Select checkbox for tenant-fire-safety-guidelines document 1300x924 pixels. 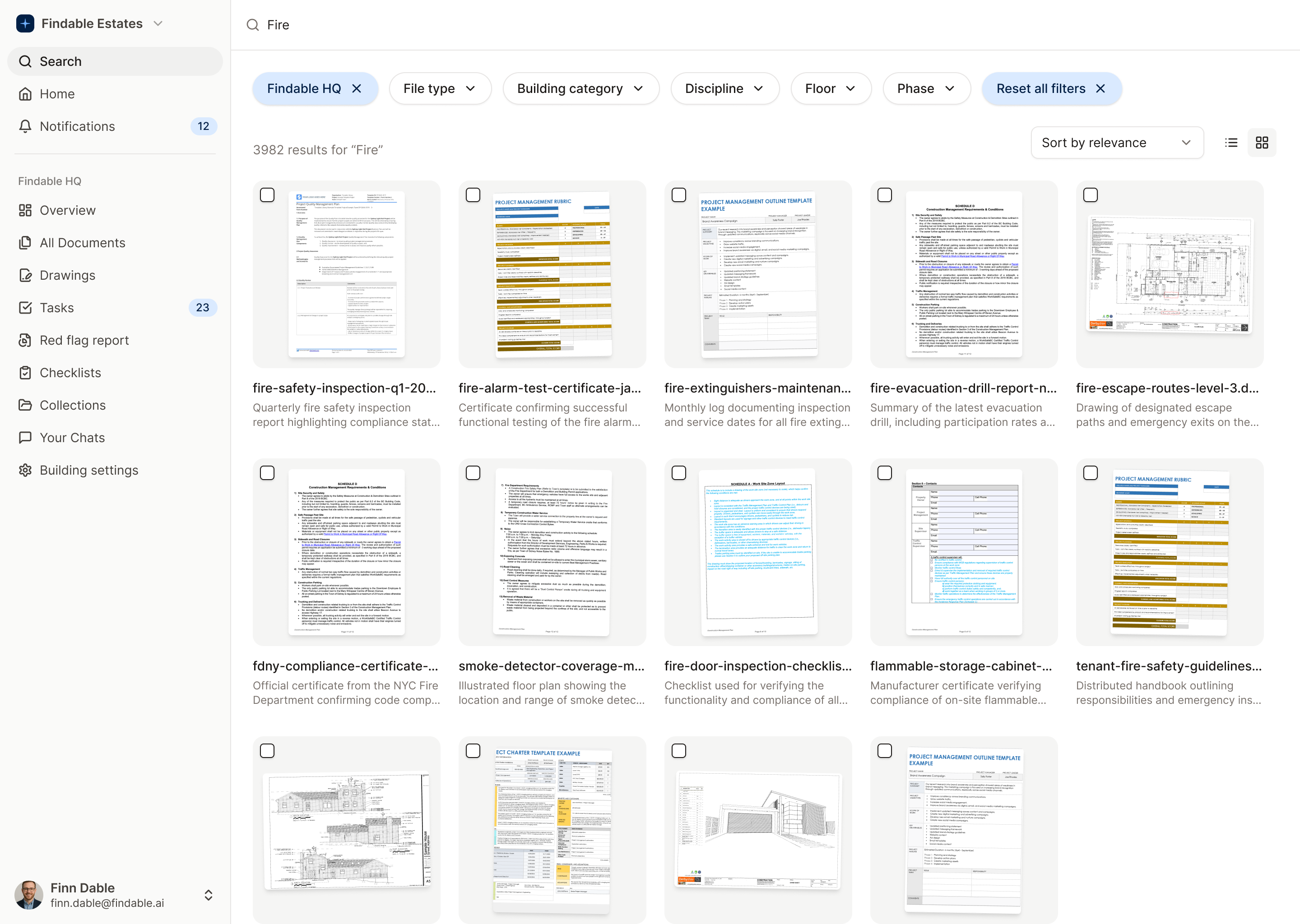click(x=1091, y=473)
